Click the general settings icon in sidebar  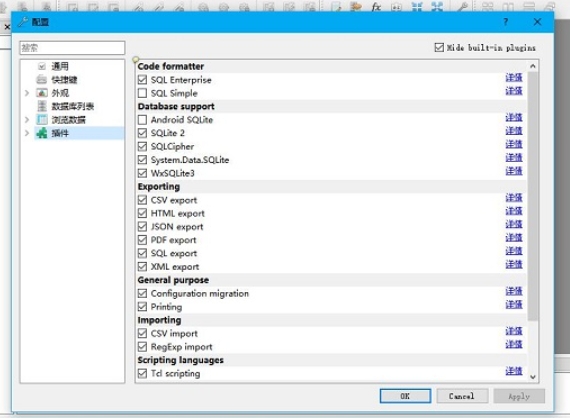pyautogui.click(x=42, y=67)
